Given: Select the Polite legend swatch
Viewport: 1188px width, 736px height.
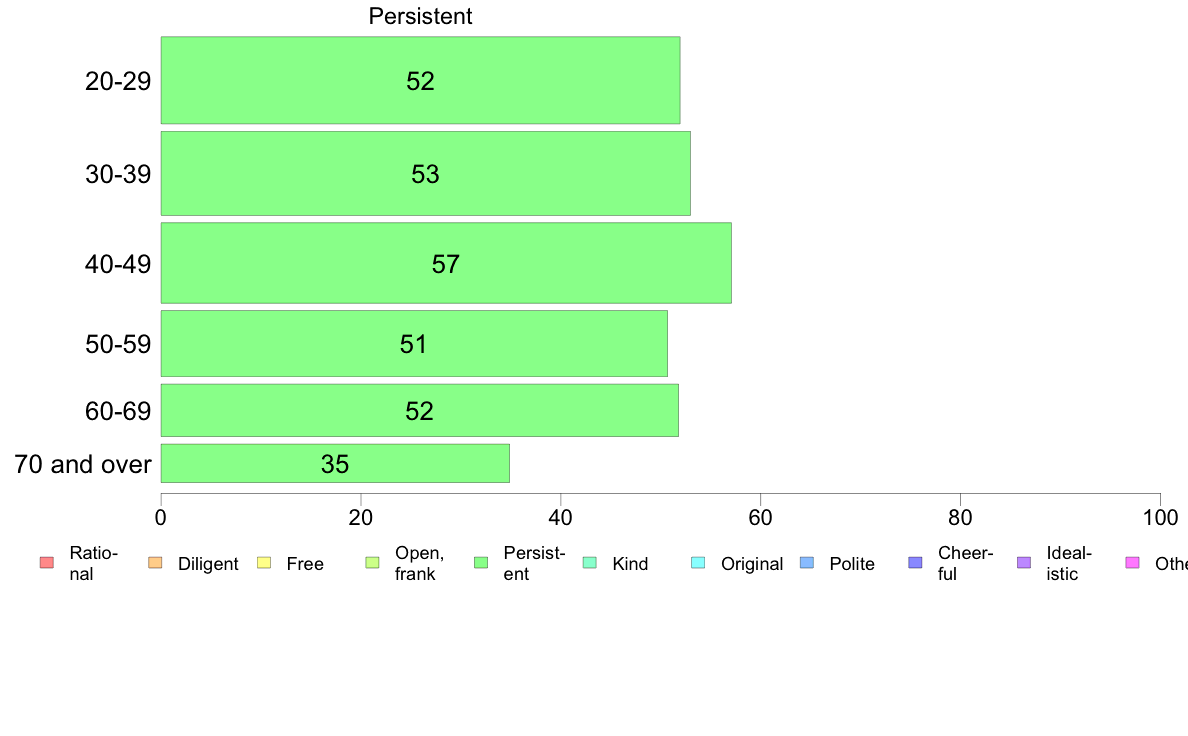Looking at the screenshot, I should [807, 562].
